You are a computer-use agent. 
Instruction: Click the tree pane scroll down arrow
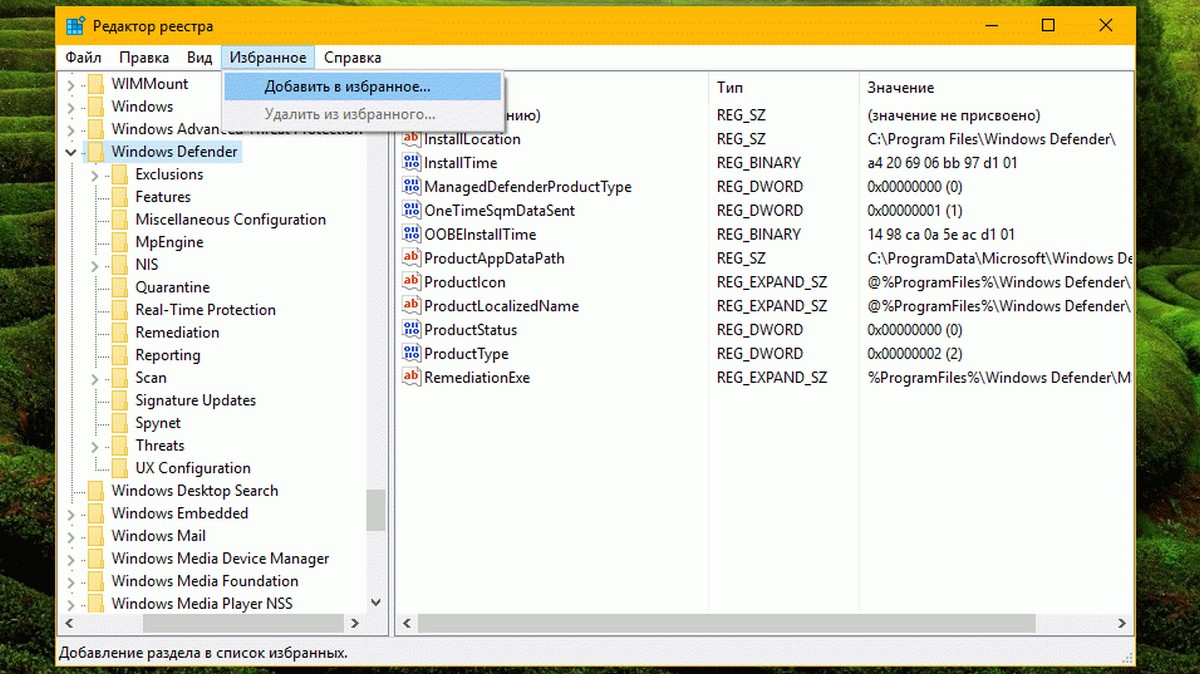point(376,603)
